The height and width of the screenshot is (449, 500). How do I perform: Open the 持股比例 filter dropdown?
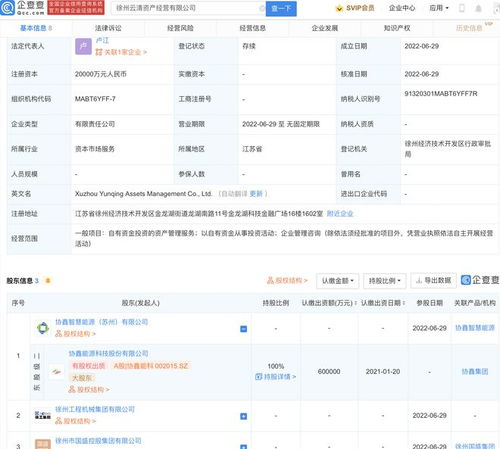[385, 281]
